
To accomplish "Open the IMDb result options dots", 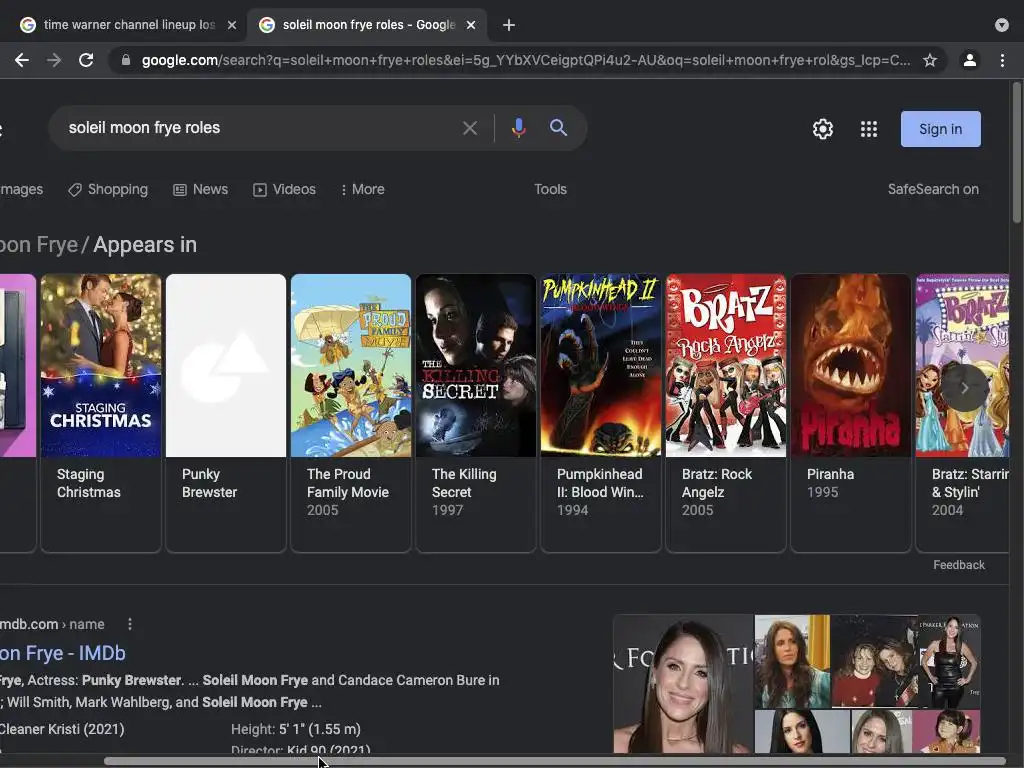I will tap(130, 624).
